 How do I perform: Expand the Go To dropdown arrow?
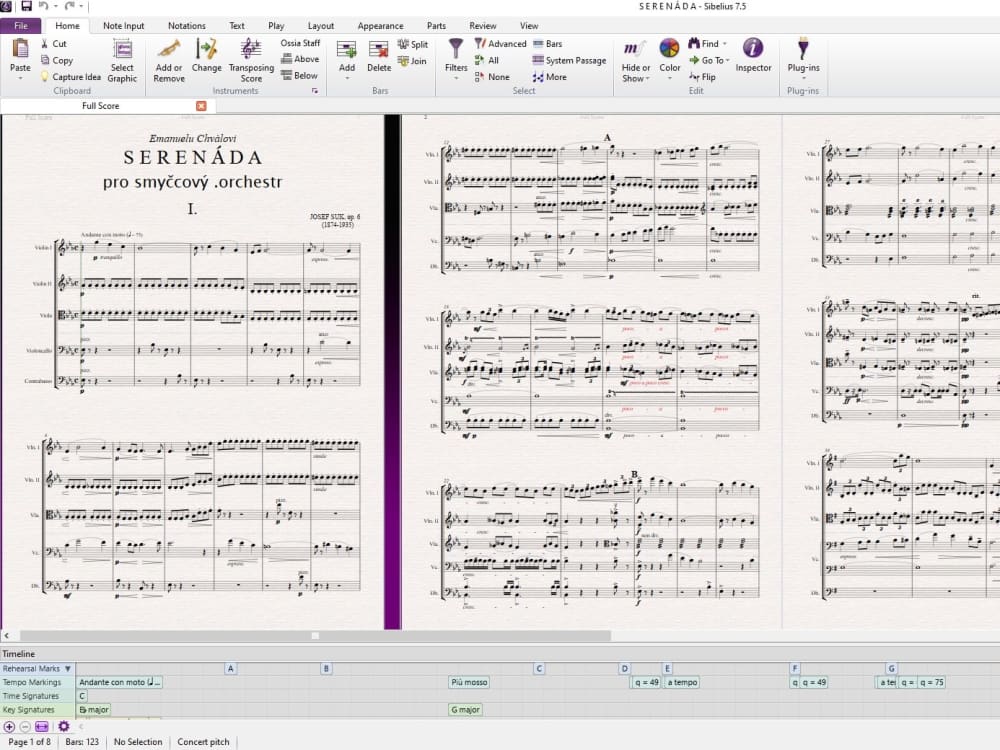(x=727, y=60)
